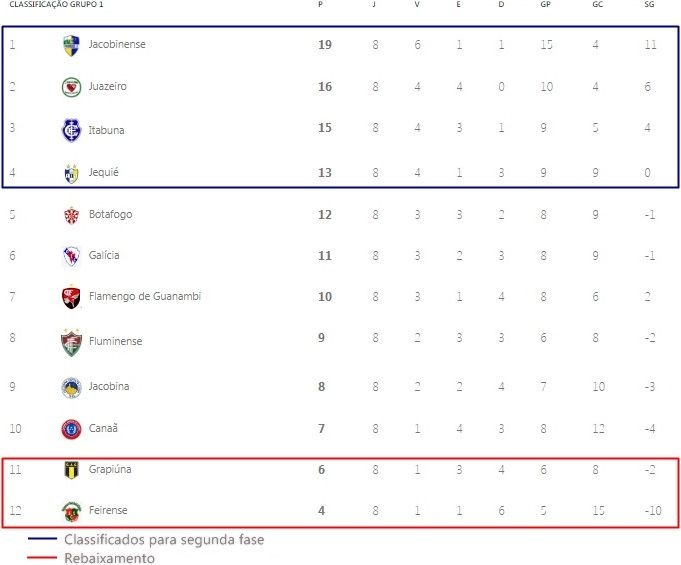Image resolution: width=681 pixels, height=565 pixels.
Task: Click the P points column header
Action: tap(321, 4)
